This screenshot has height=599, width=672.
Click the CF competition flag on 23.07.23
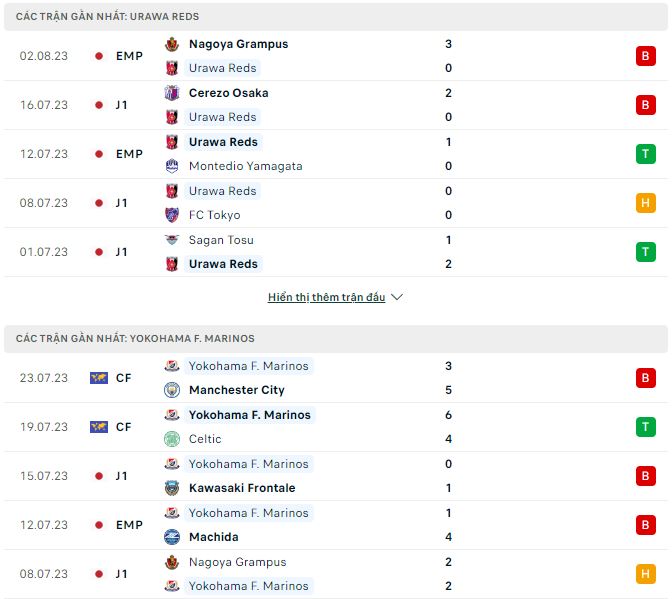point(98,378)
